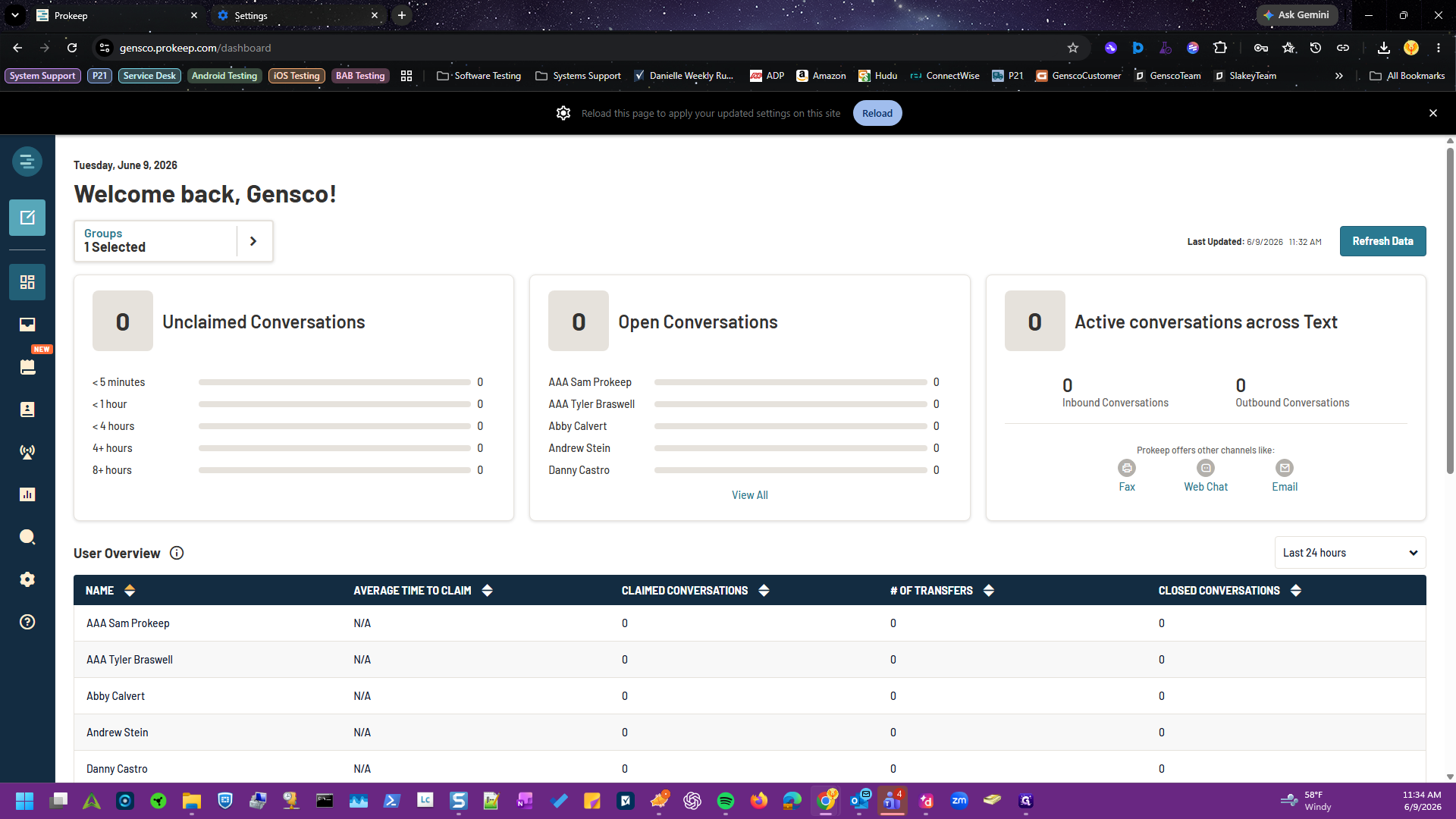Viewport: 1456px width, 819px height.
Task: Click the Ask Gemini button
Action: (x=1297, y=15)
